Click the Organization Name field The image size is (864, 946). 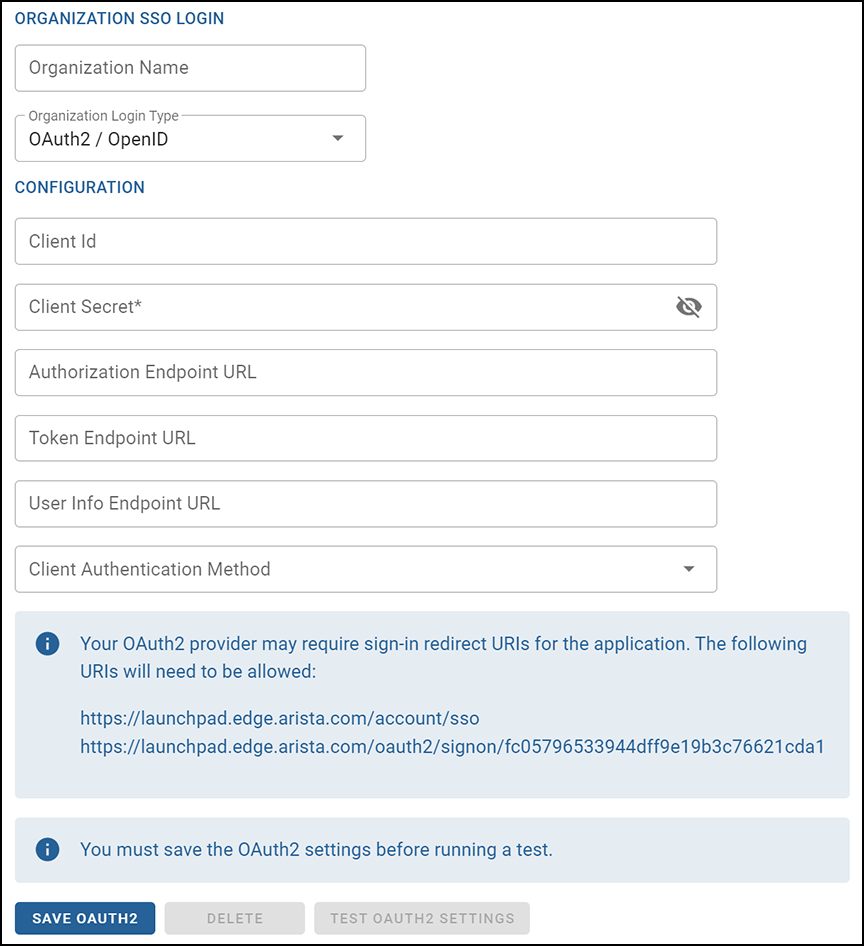190,68
